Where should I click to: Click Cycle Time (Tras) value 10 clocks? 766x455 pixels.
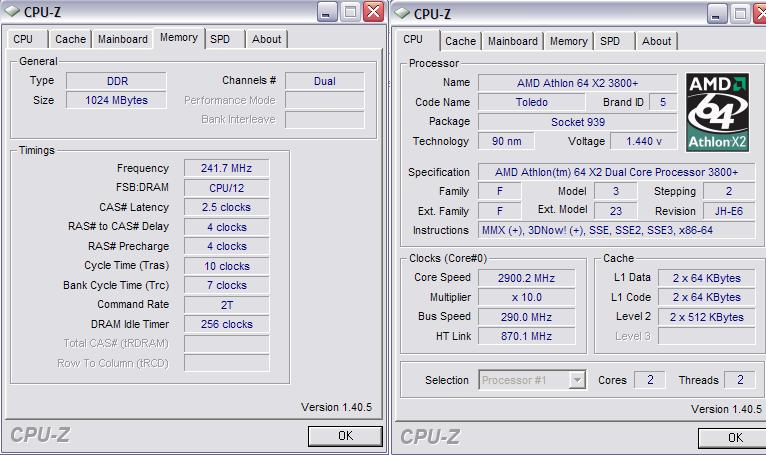coord(226,266)
